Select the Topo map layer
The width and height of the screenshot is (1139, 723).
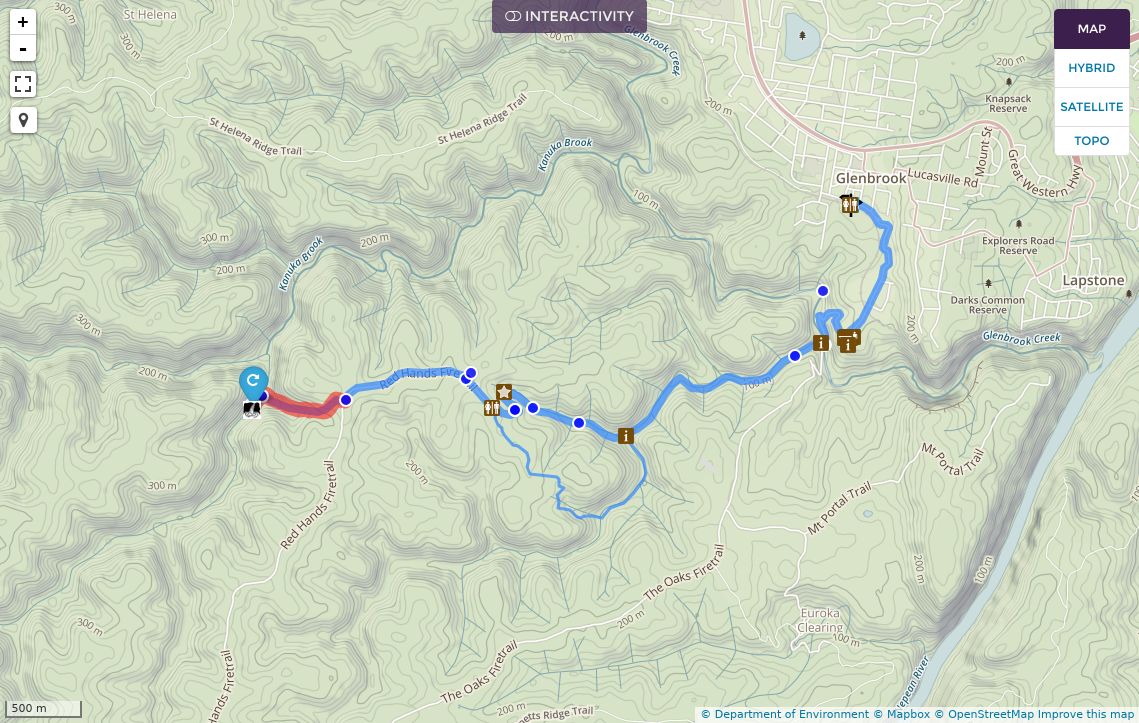(x=1091, y=141)
